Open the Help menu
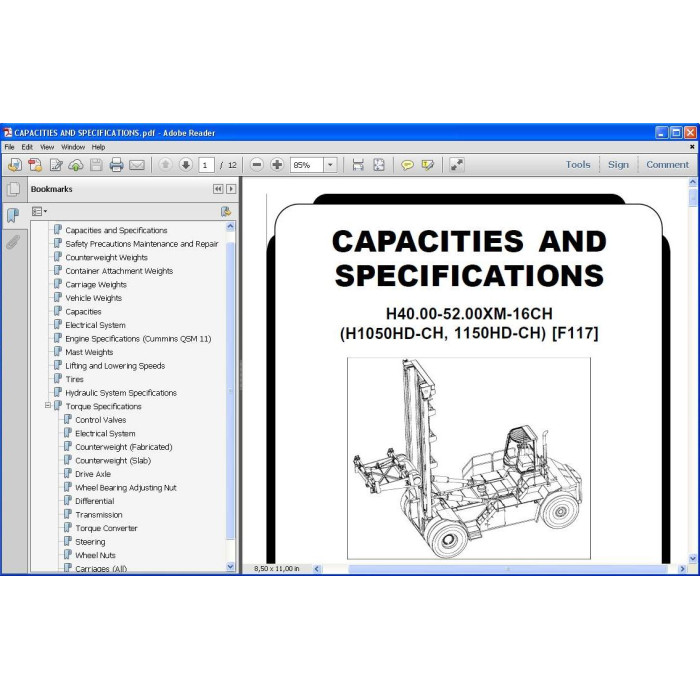This screenshot has height=700, width=700. 98,147
